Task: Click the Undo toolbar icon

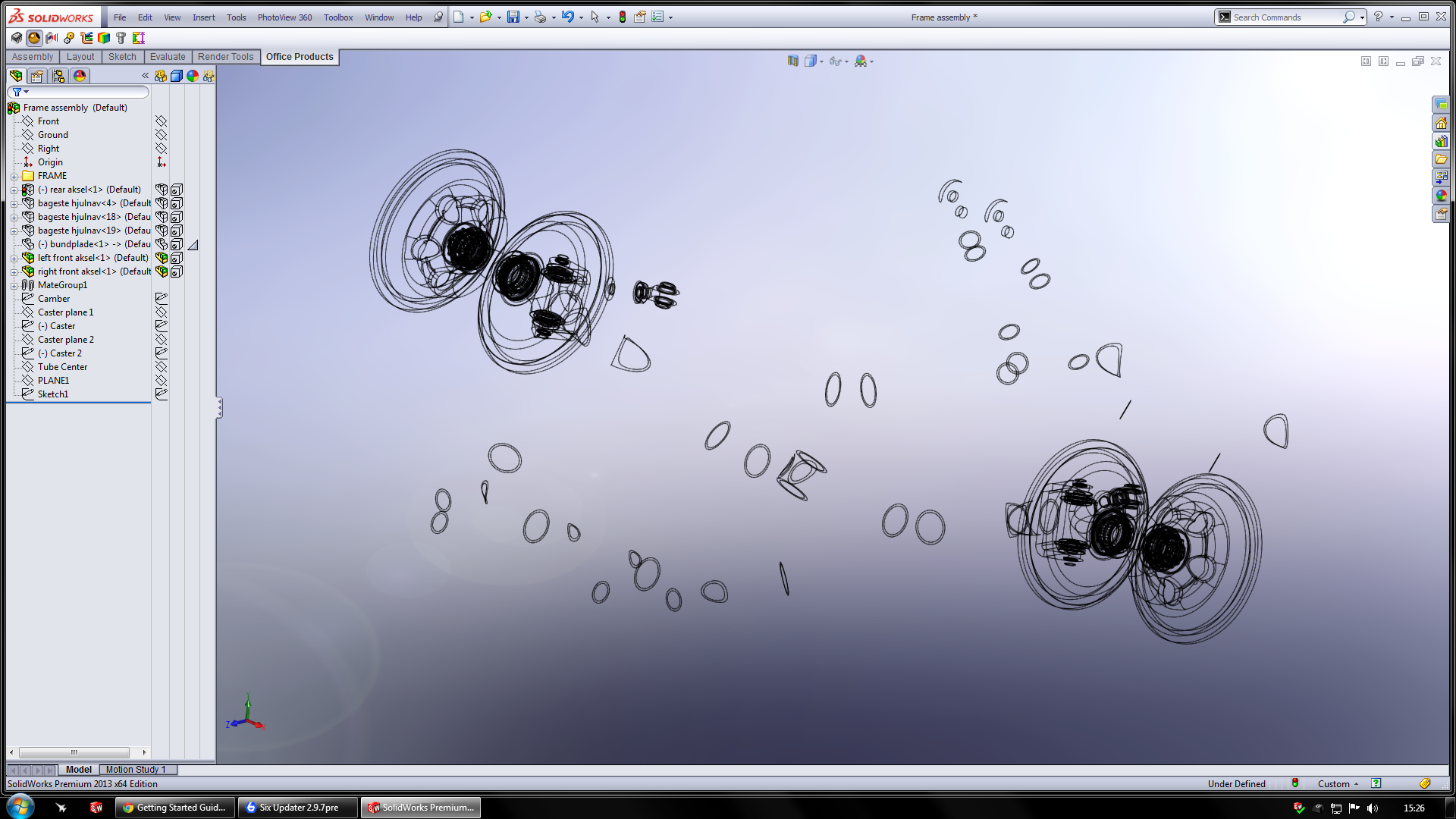Action: pyautogui.click(x=567, y=17)
